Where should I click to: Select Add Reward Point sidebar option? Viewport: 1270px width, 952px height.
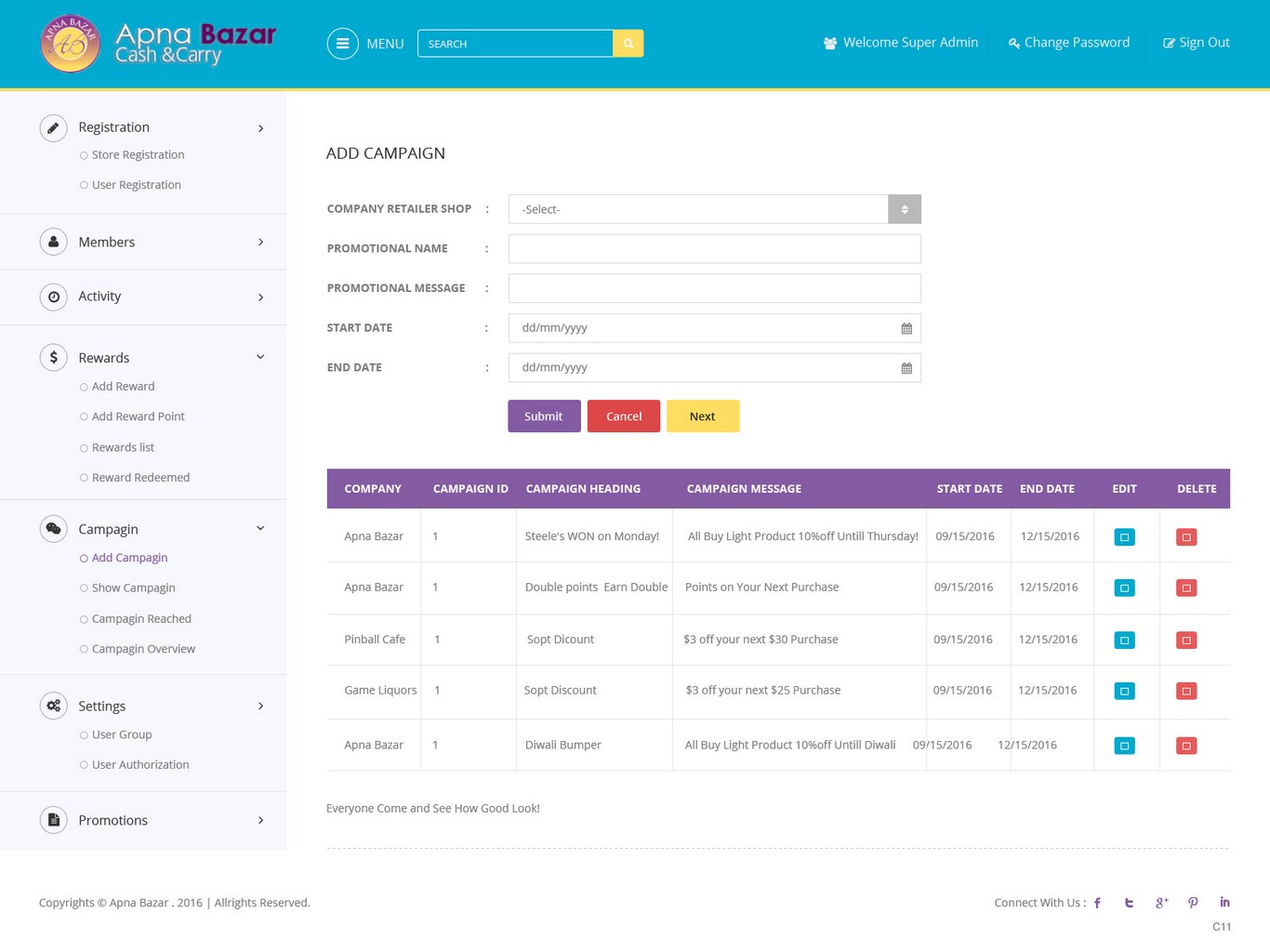pyautogui.click(x=138, y=416)
